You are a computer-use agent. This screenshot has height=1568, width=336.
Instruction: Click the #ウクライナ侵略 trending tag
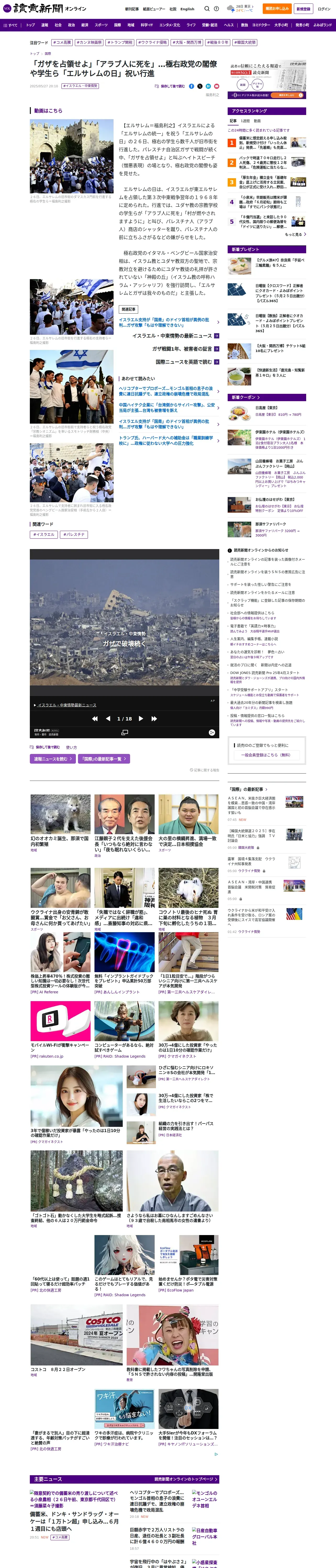point(153,43)
